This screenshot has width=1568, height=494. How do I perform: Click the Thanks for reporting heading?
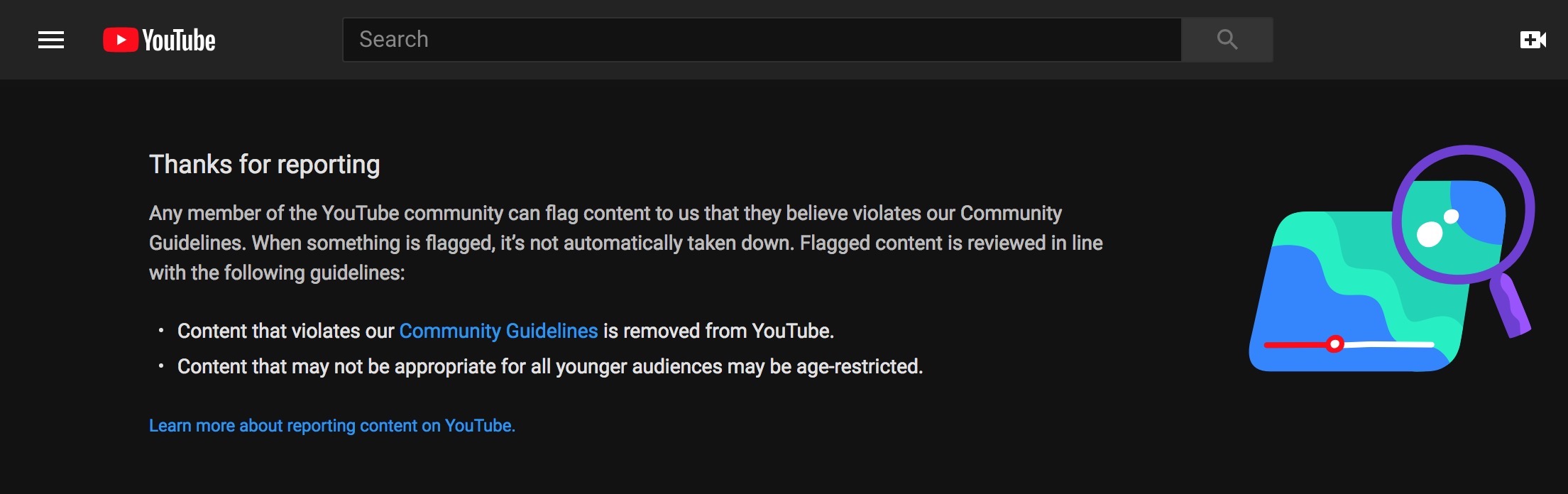265,164
